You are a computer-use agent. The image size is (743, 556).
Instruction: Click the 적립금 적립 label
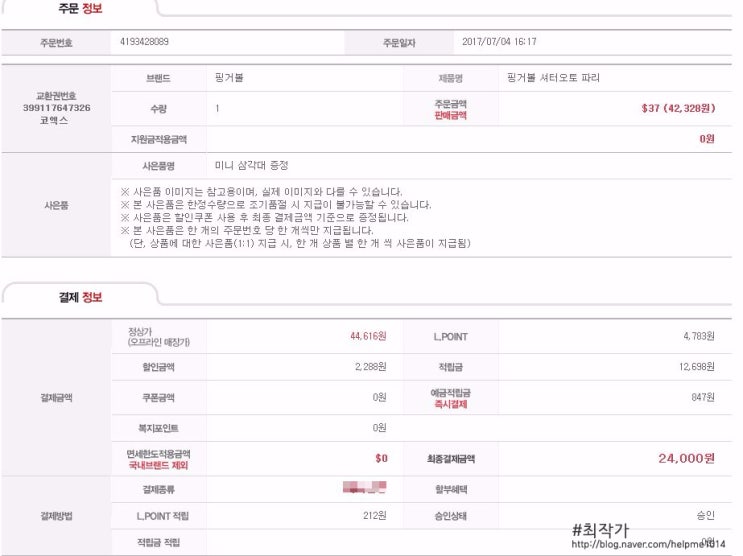pyautogui.click(x=158, y=542)
